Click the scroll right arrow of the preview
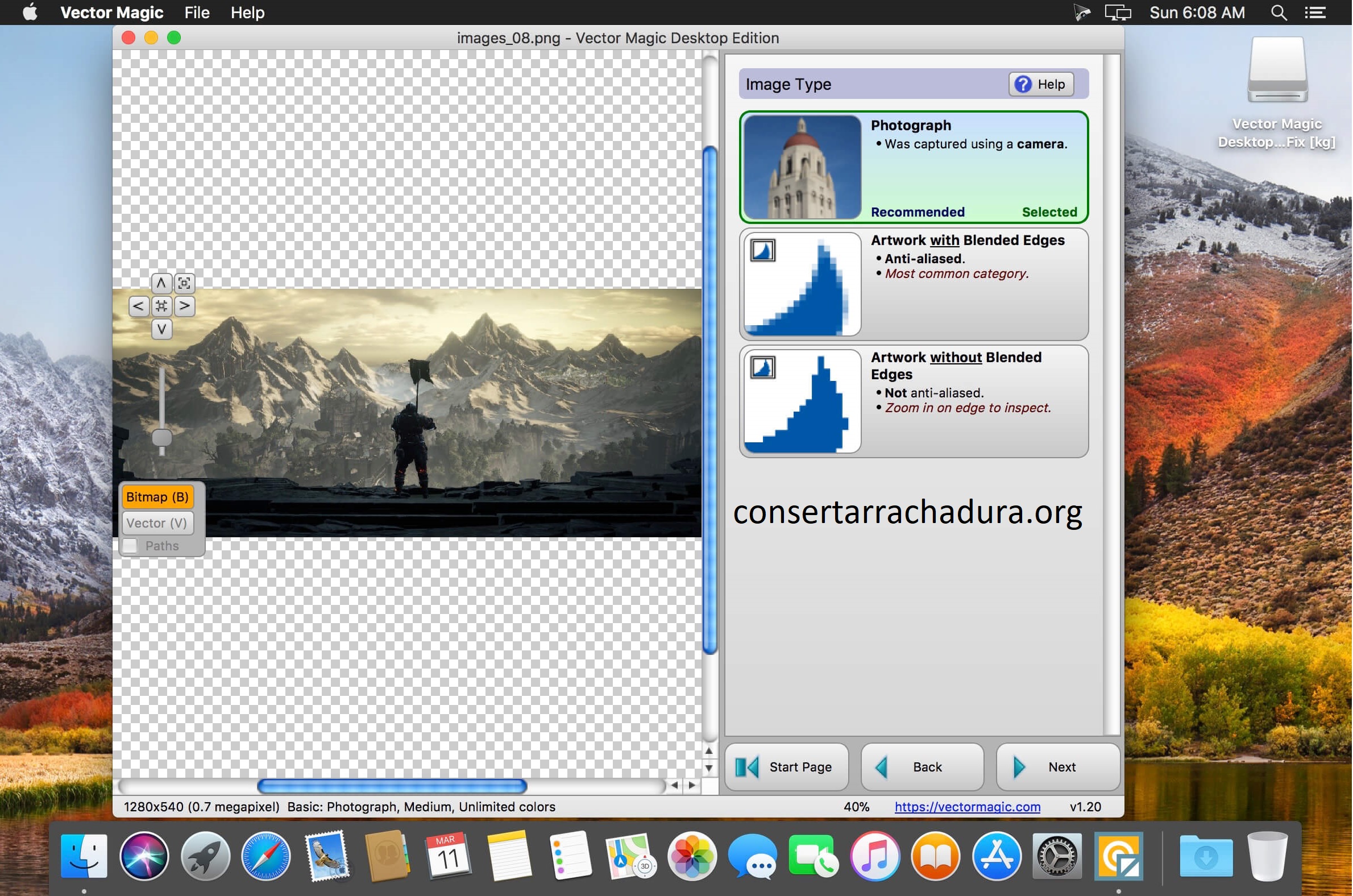1353x896 pixels. [692, 786]
